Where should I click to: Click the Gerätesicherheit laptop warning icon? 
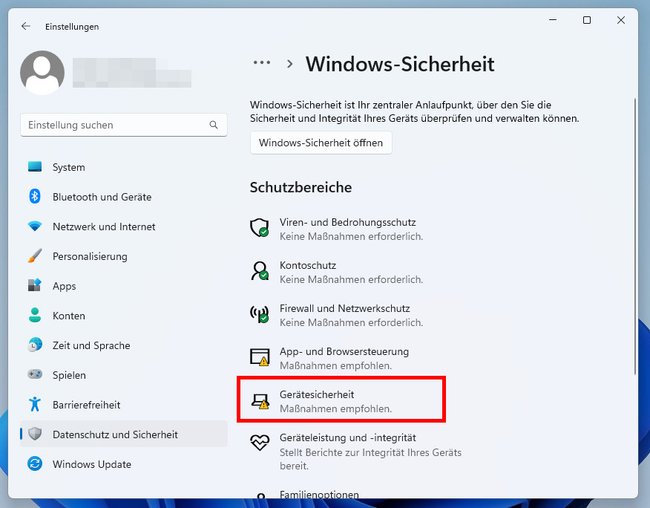tap(260, 401)
